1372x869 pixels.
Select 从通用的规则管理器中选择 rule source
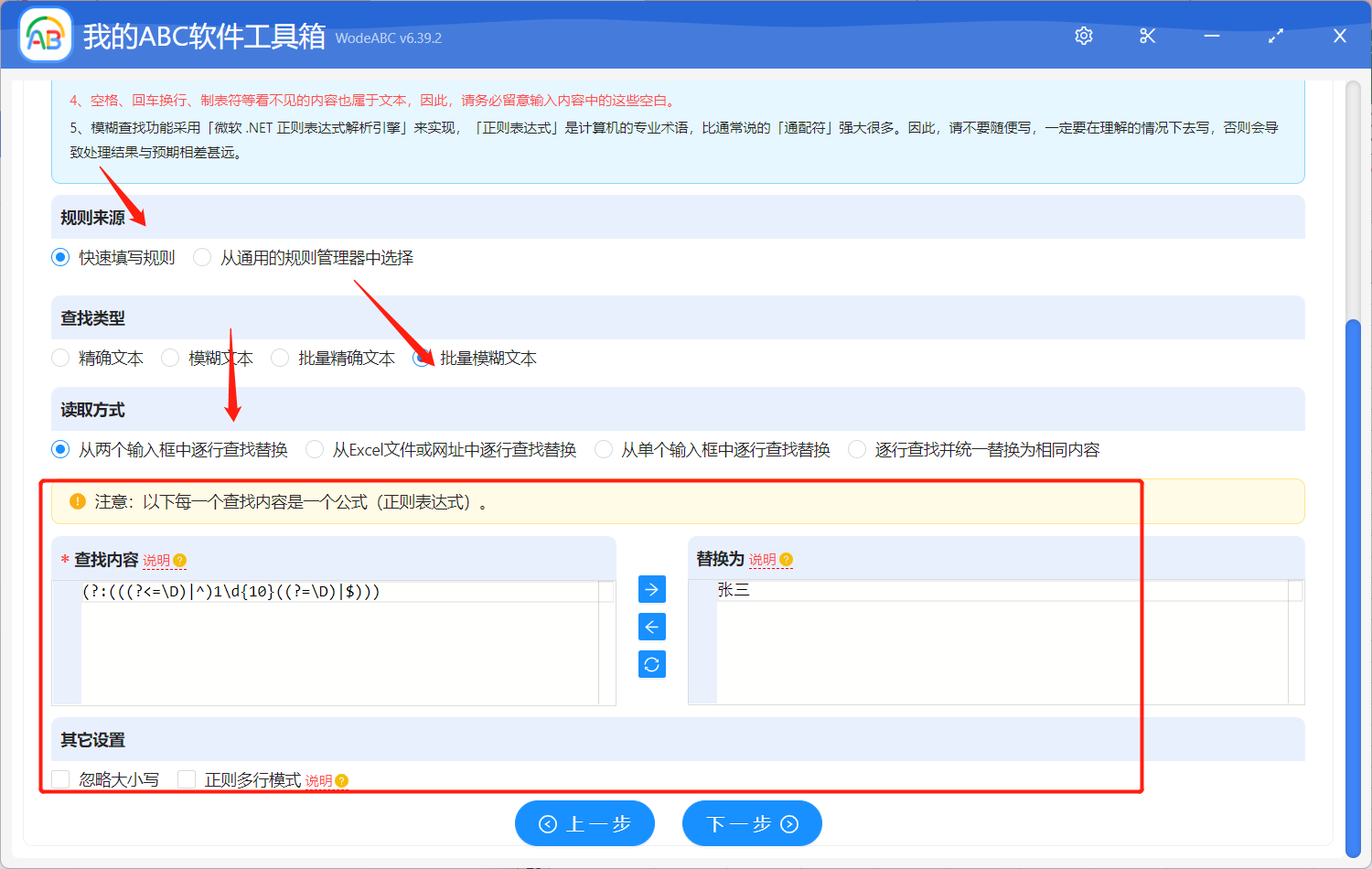[201, 257]
